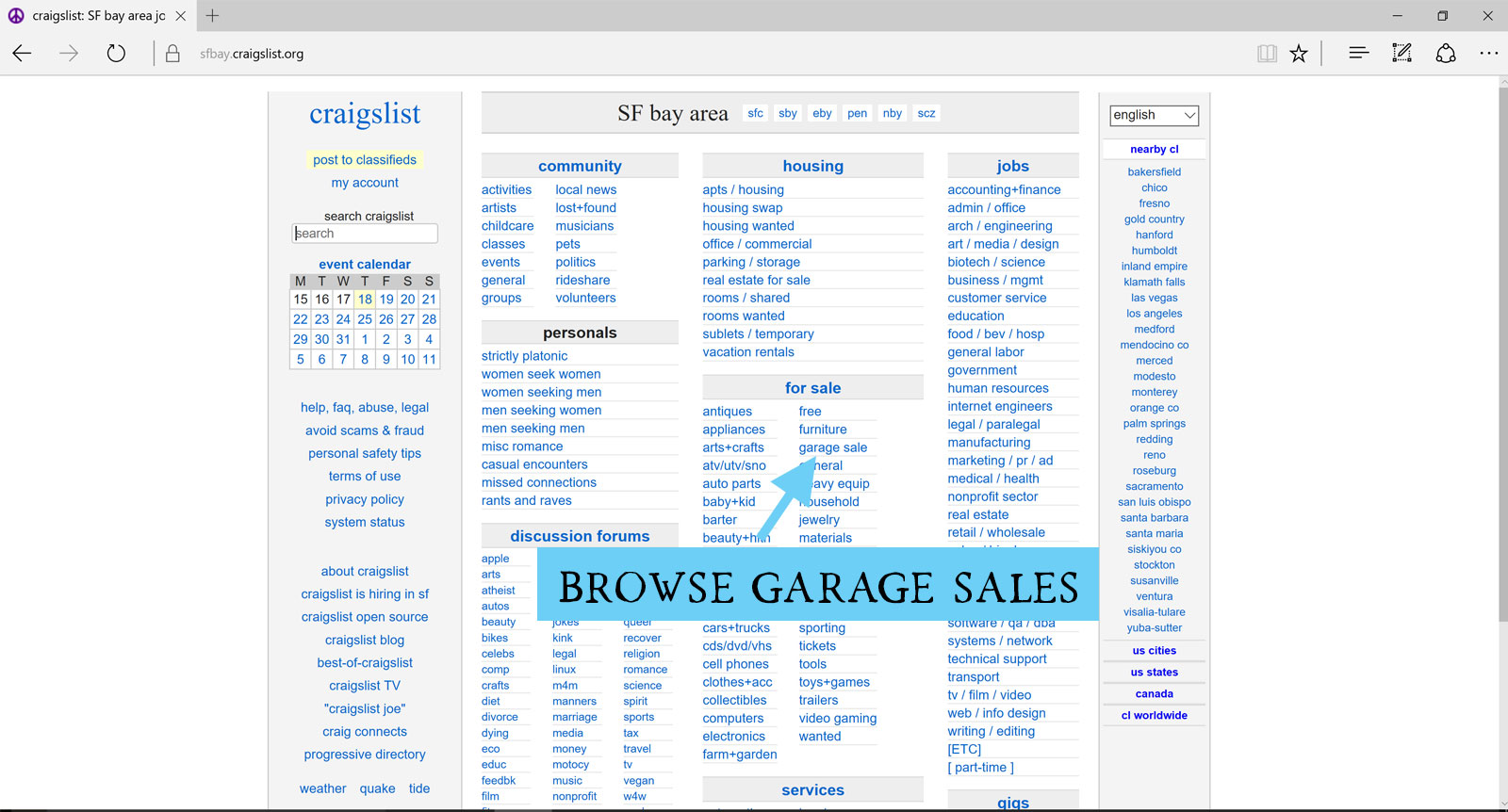The image size is (1508, 812).
Task: Open my account link
Action: pos(365,183)
